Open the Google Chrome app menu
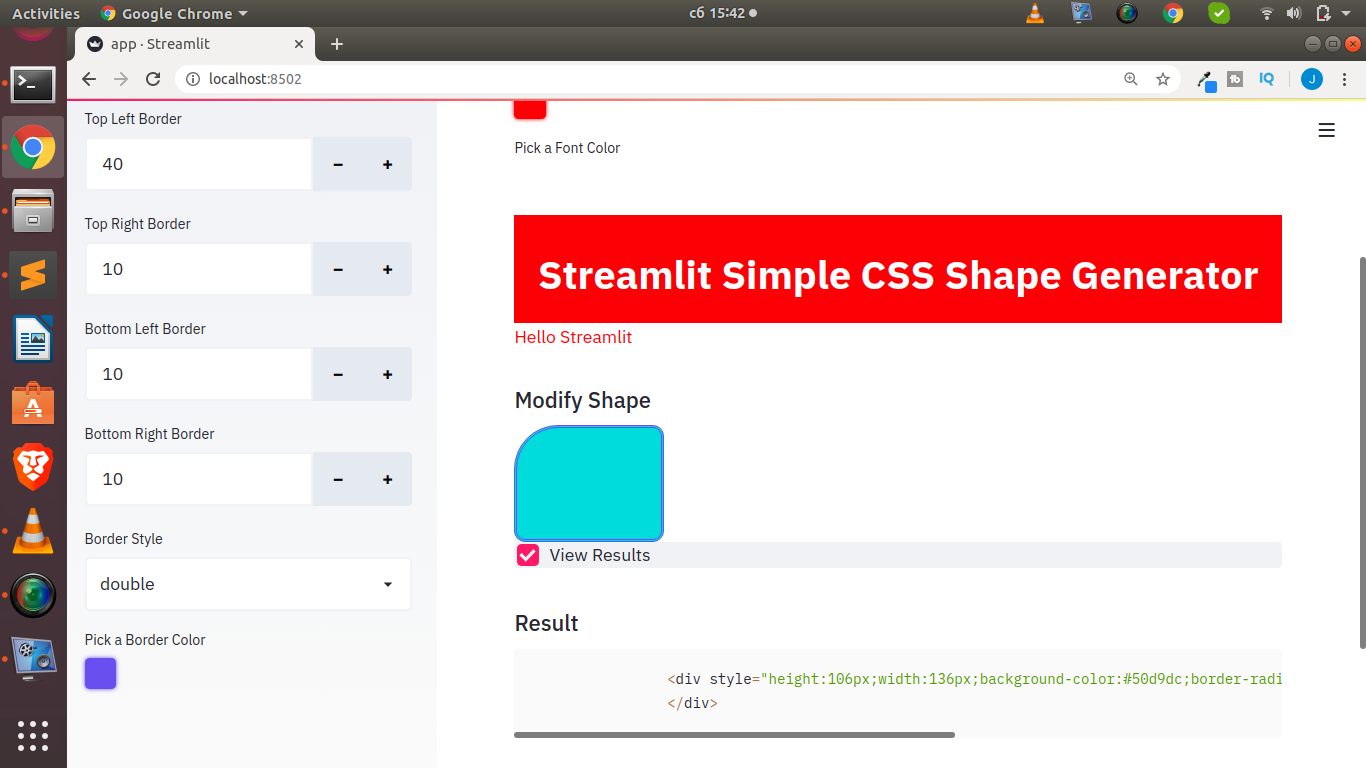This screenshot has height=768, width=1366. [174, 13]
